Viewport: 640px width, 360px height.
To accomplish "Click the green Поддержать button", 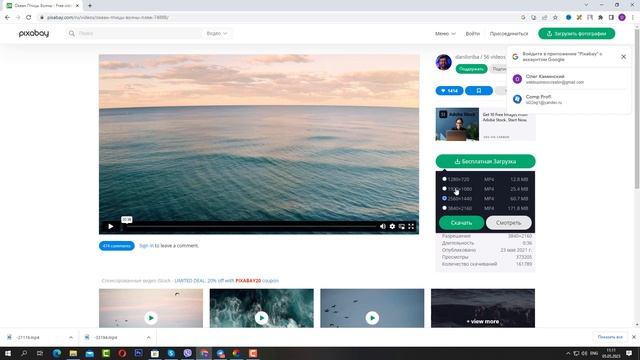I will tap(471, 69).
